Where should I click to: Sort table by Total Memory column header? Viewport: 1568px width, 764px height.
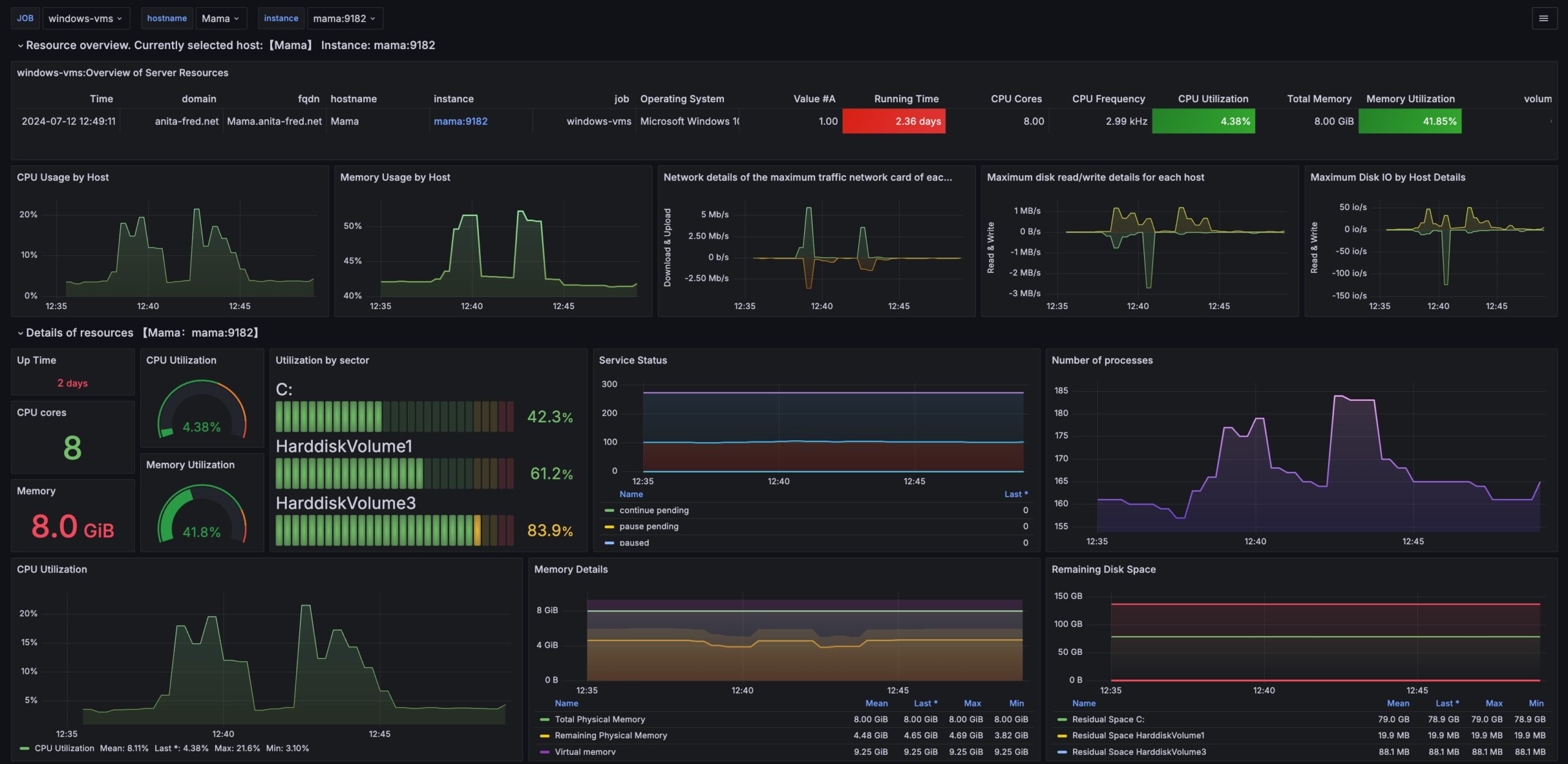pos(1319,99)
